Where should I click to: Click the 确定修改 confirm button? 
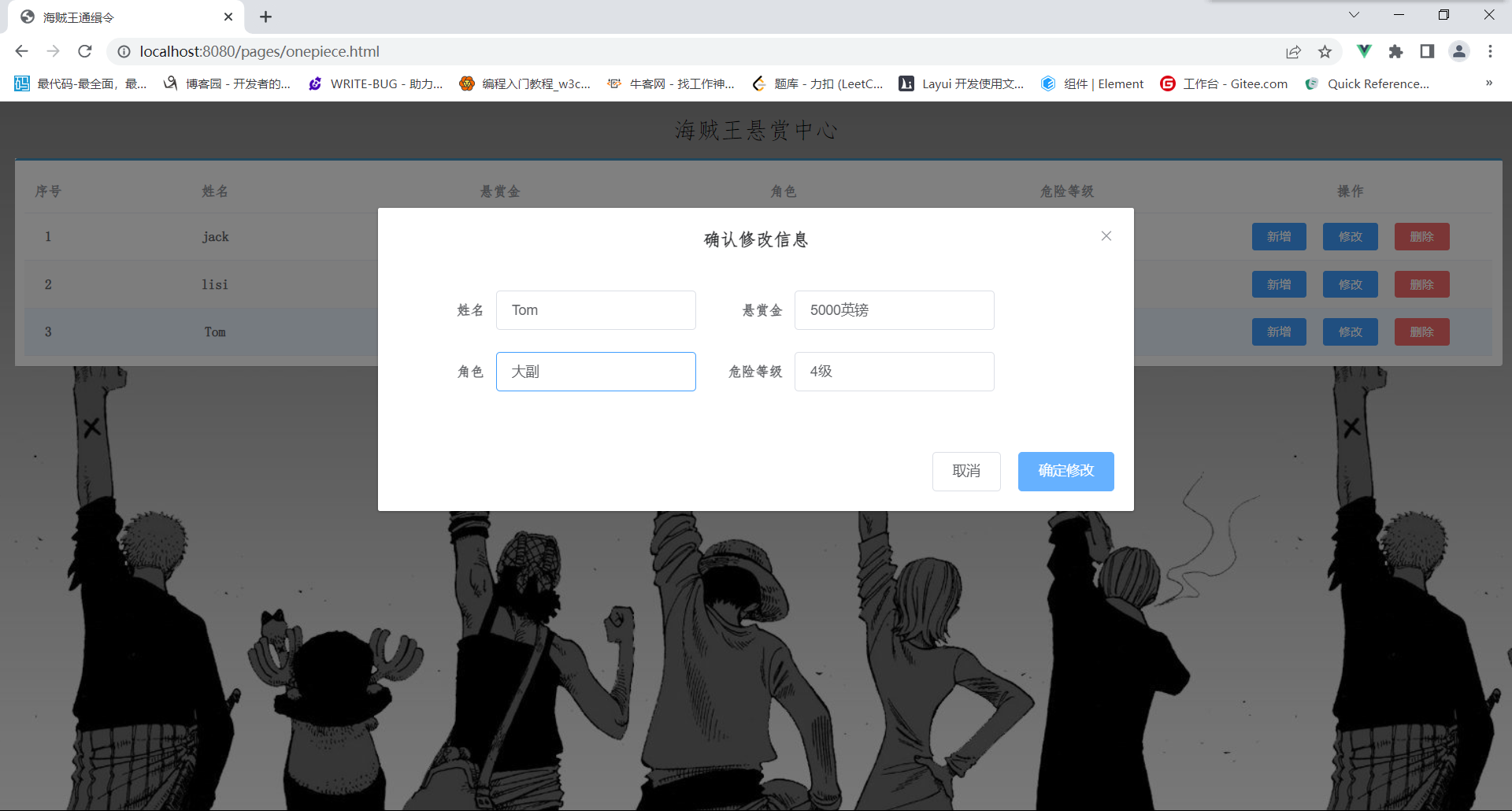pyautogui.click(x=1066, y=471)
